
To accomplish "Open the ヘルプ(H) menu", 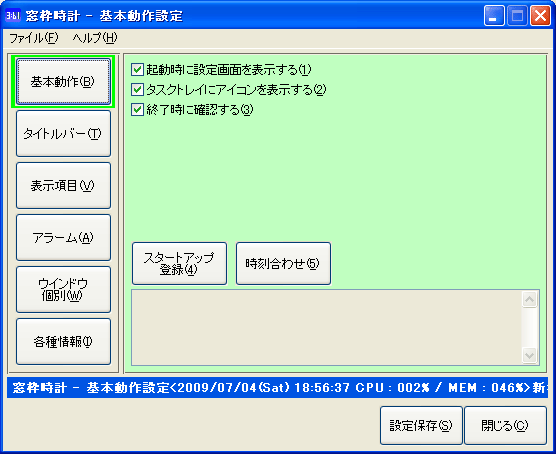I will tap(95, 38).
